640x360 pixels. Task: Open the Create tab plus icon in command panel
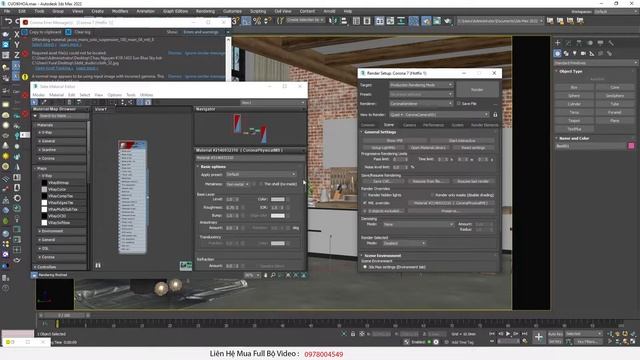pyautogui.click(x=558, y=43)
